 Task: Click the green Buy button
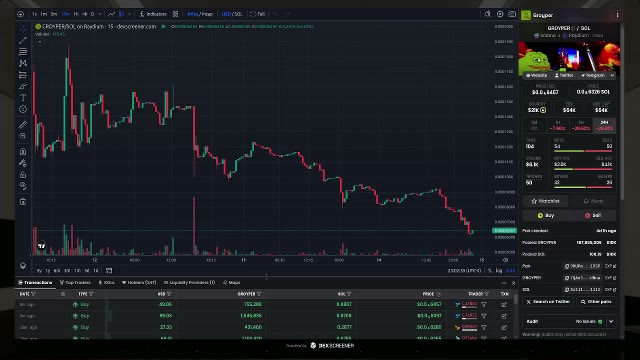click(546, 215)
